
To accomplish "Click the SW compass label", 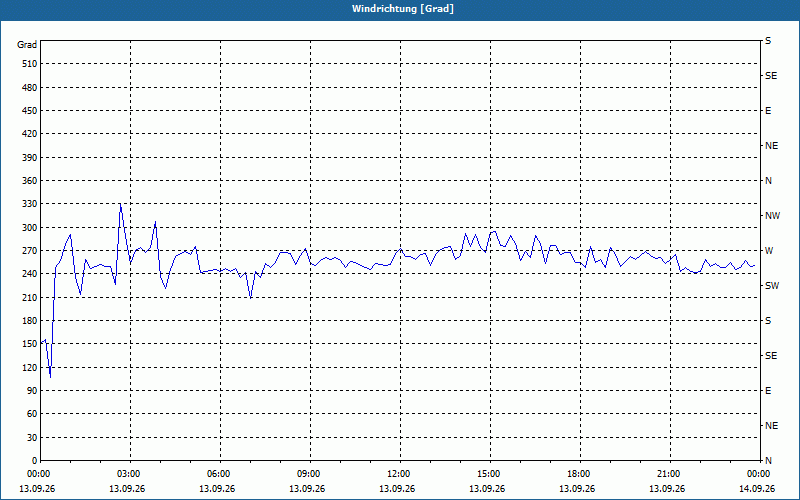I will [x=772, y=286].
